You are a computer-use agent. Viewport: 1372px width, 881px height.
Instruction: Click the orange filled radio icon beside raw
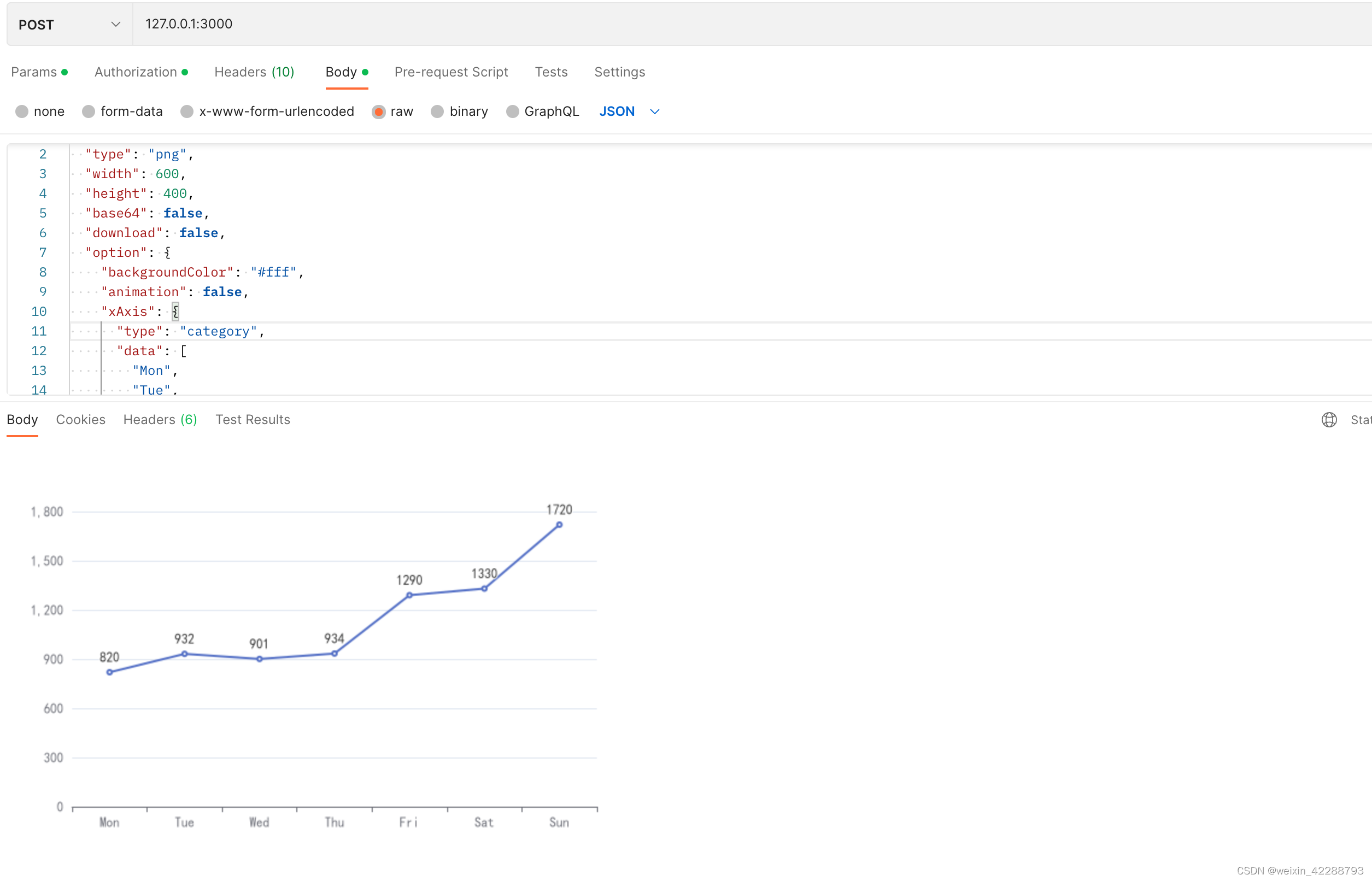pyautogui.click(x=379, y=111)
